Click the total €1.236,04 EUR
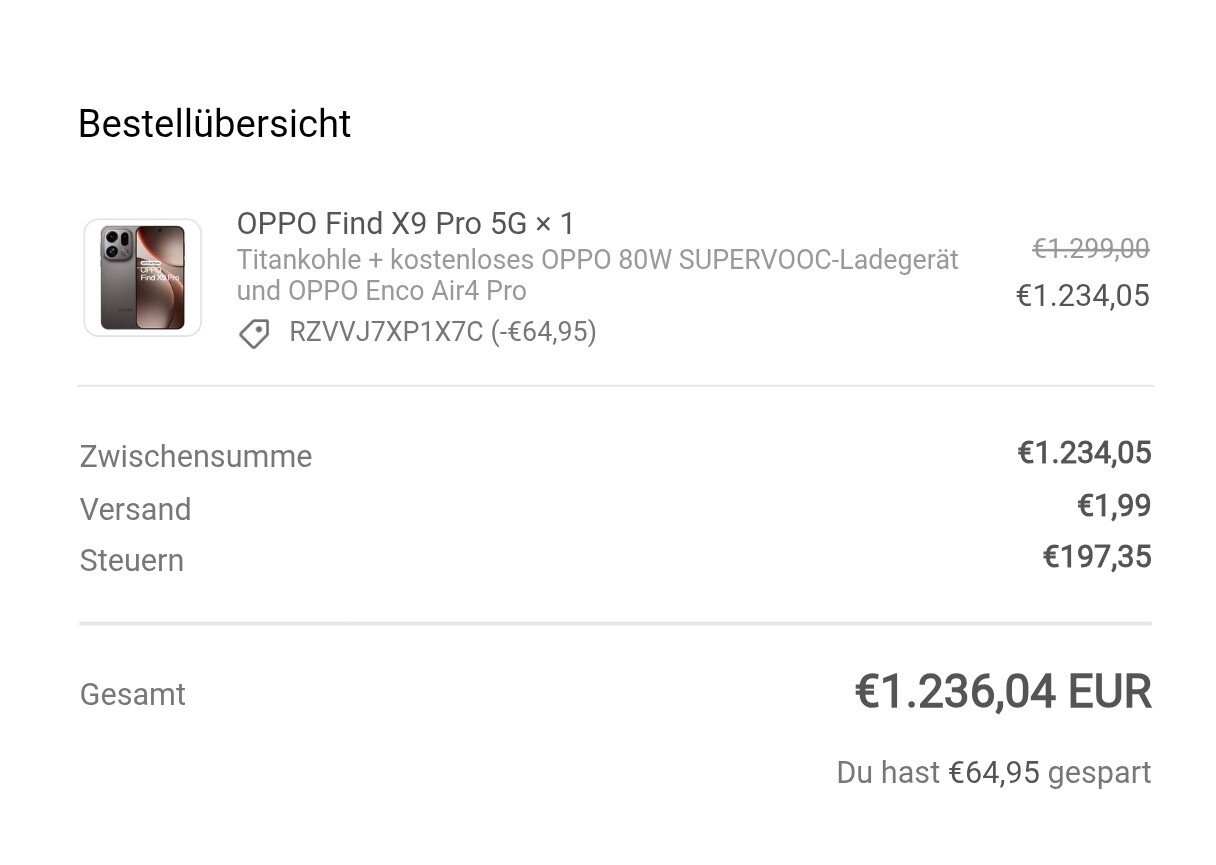This screenshot has width=1216, height=865. [x=1002, y=692]
